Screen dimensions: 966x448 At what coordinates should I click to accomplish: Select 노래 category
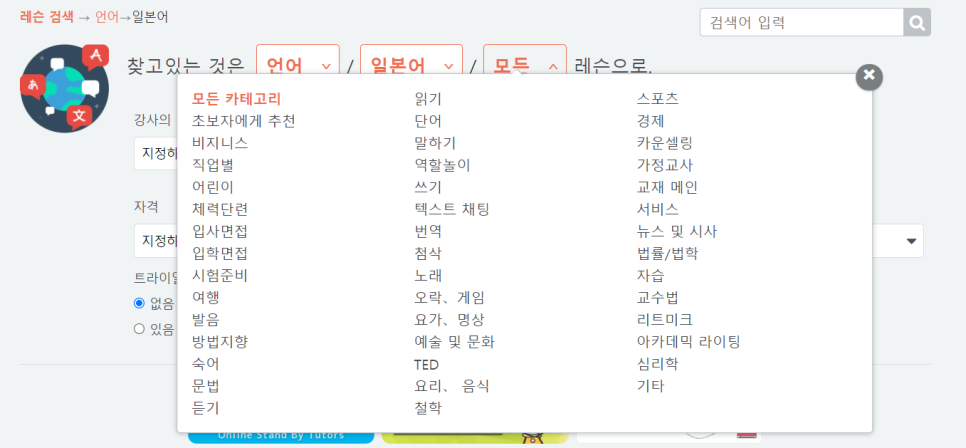point(428,275)
